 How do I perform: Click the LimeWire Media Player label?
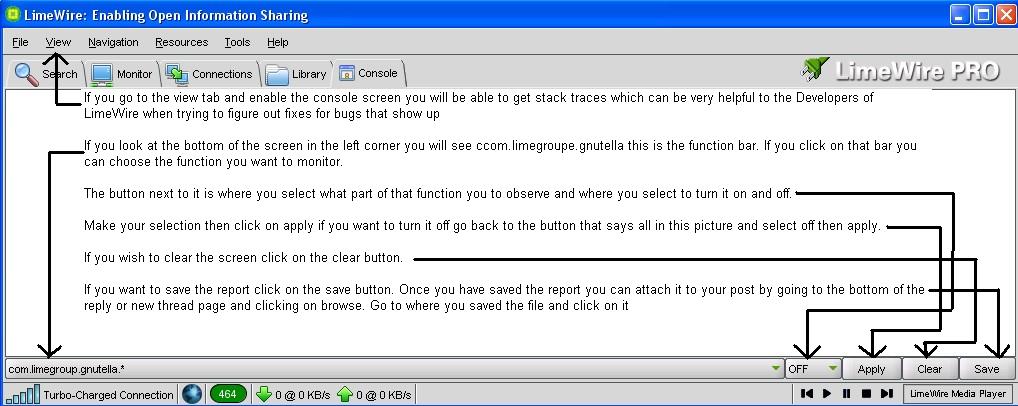[958, 394]
